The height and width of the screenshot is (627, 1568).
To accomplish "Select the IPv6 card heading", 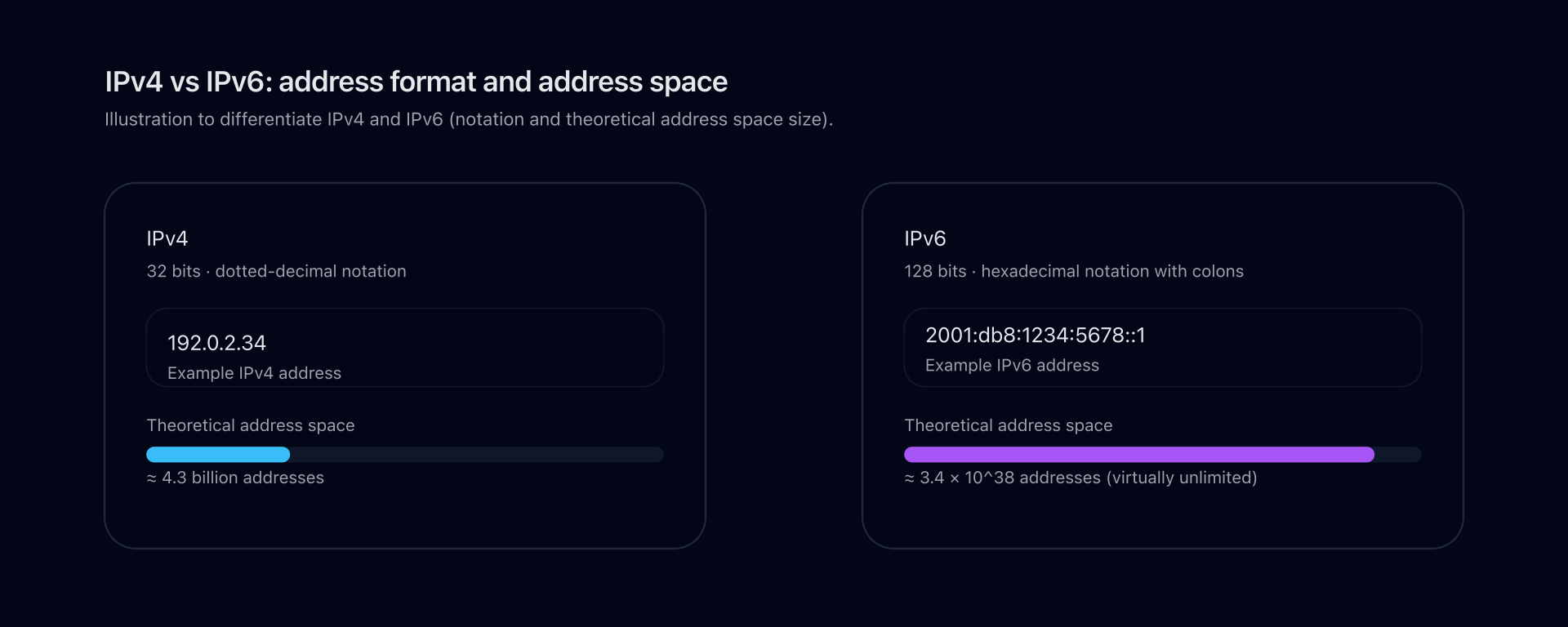I will (x=924, y=238).
